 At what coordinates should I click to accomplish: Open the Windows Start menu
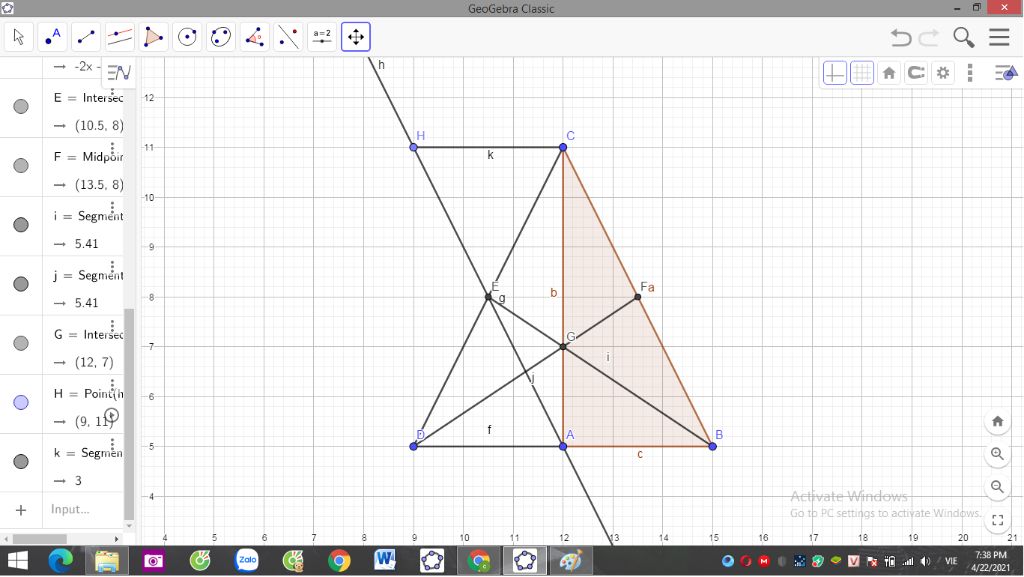pyautogui.click(x=18, y=561)
